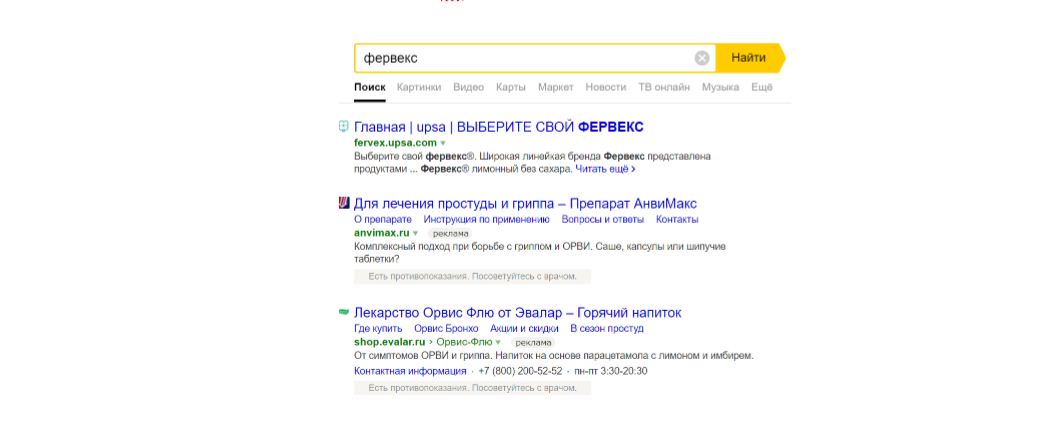Screen dimensions: 1060x424
Task: Click the Найти search button
Action: [749, 58]
